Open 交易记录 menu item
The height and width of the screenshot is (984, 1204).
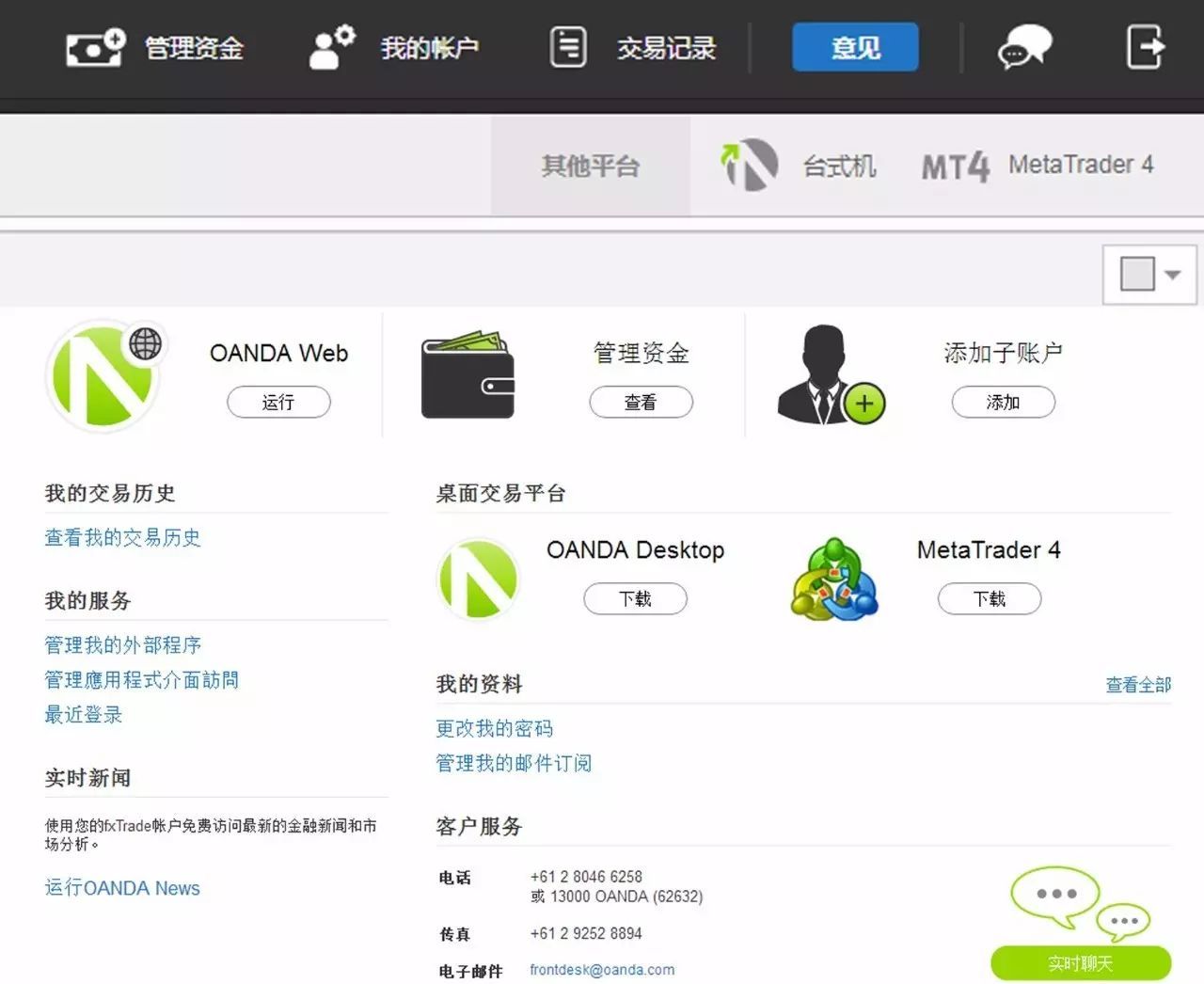pos(666,47)
